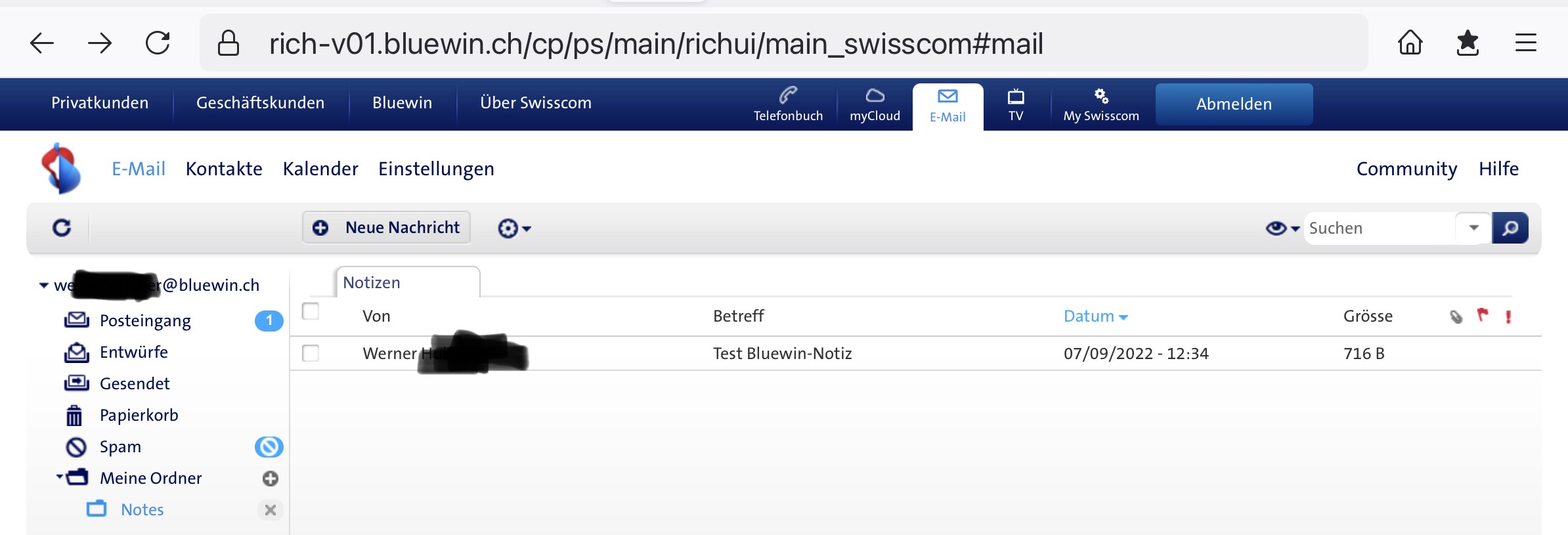The width and height of the screenshot is (1568, 535).
Task: Expand the gear actions dropdown
Action: click(x=514, y=228)
